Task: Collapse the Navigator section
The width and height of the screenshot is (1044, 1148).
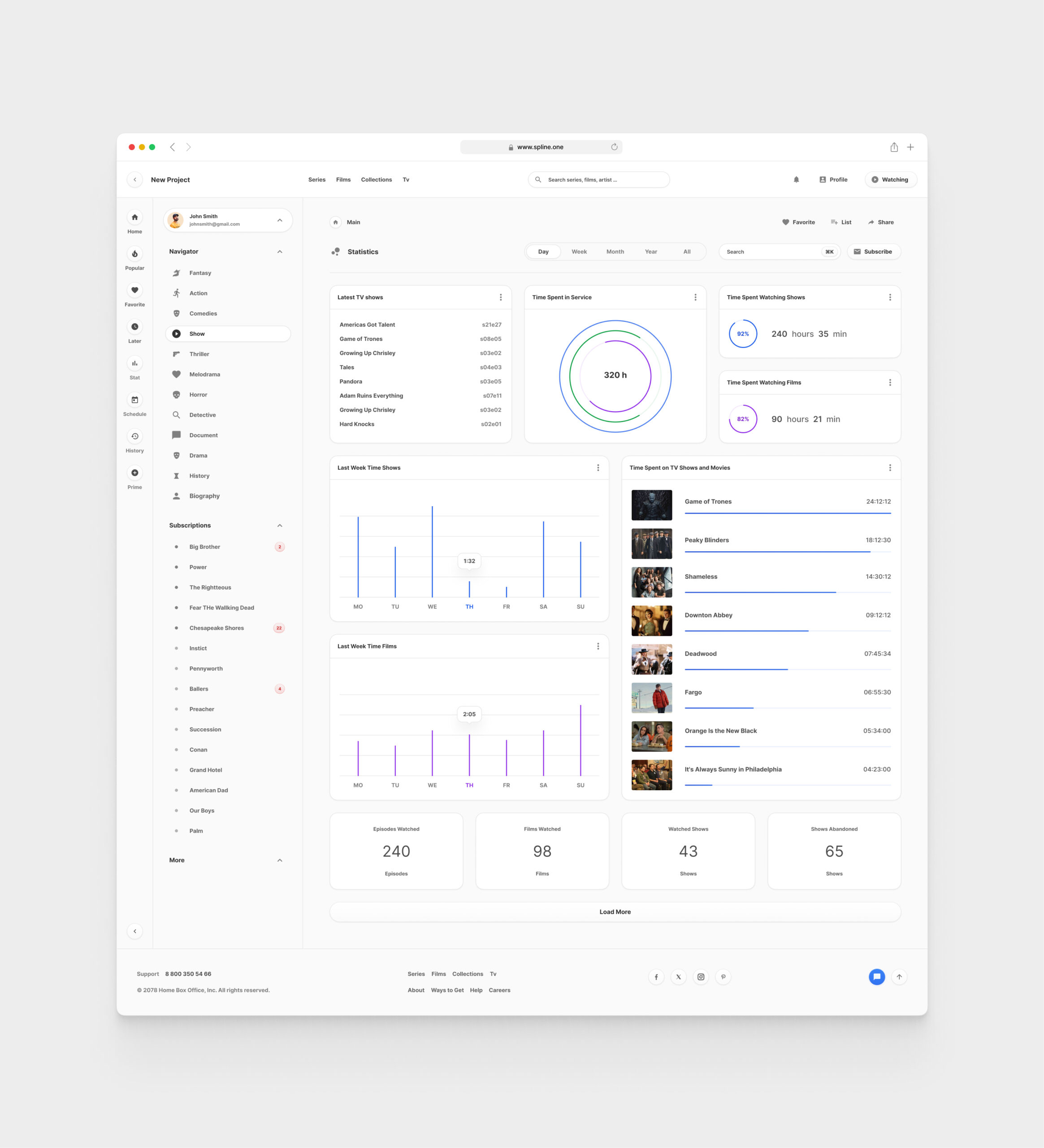Action: [280, 252]
